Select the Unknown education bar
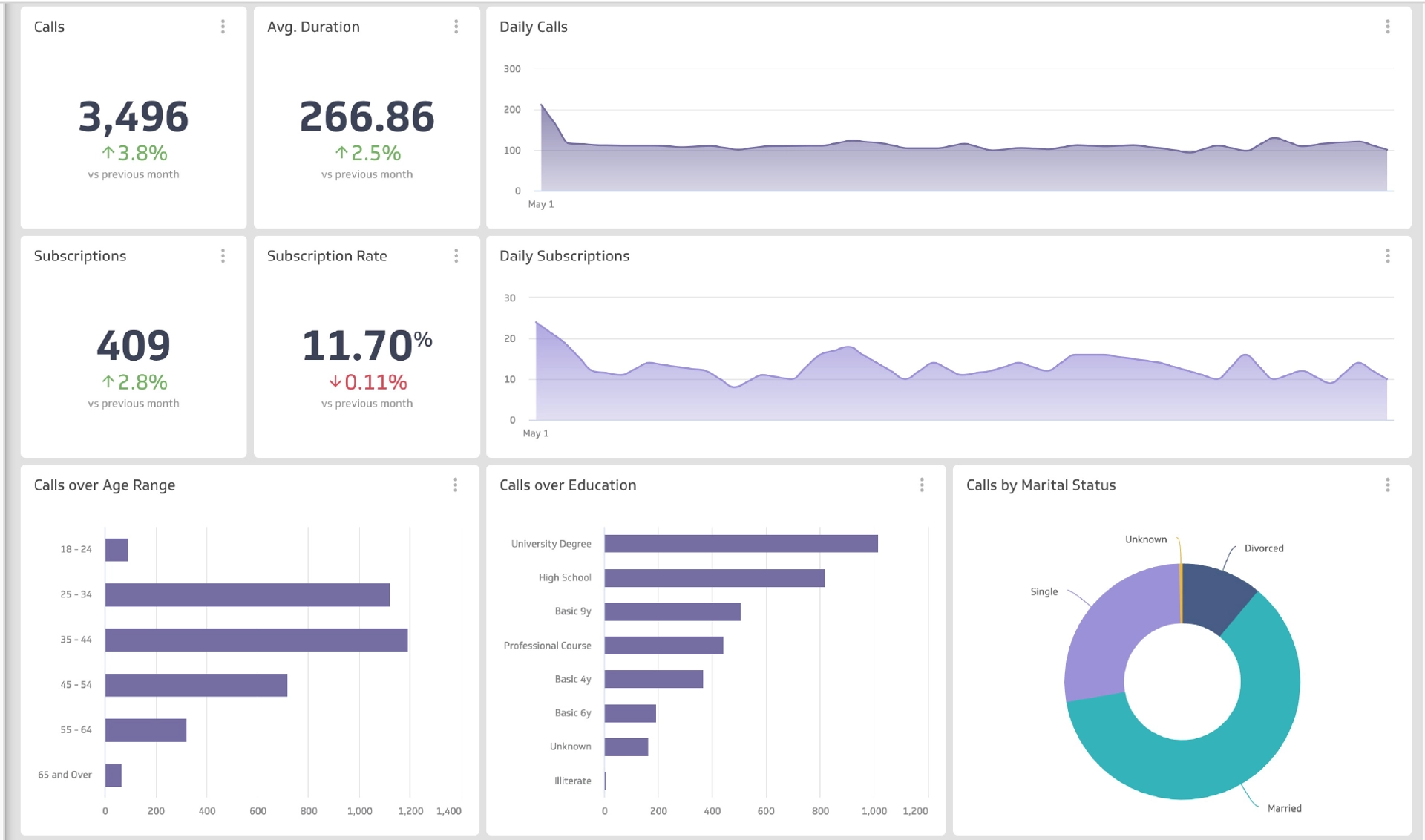Viewport: 1425px width, 840px height. (x=626, y=747)
